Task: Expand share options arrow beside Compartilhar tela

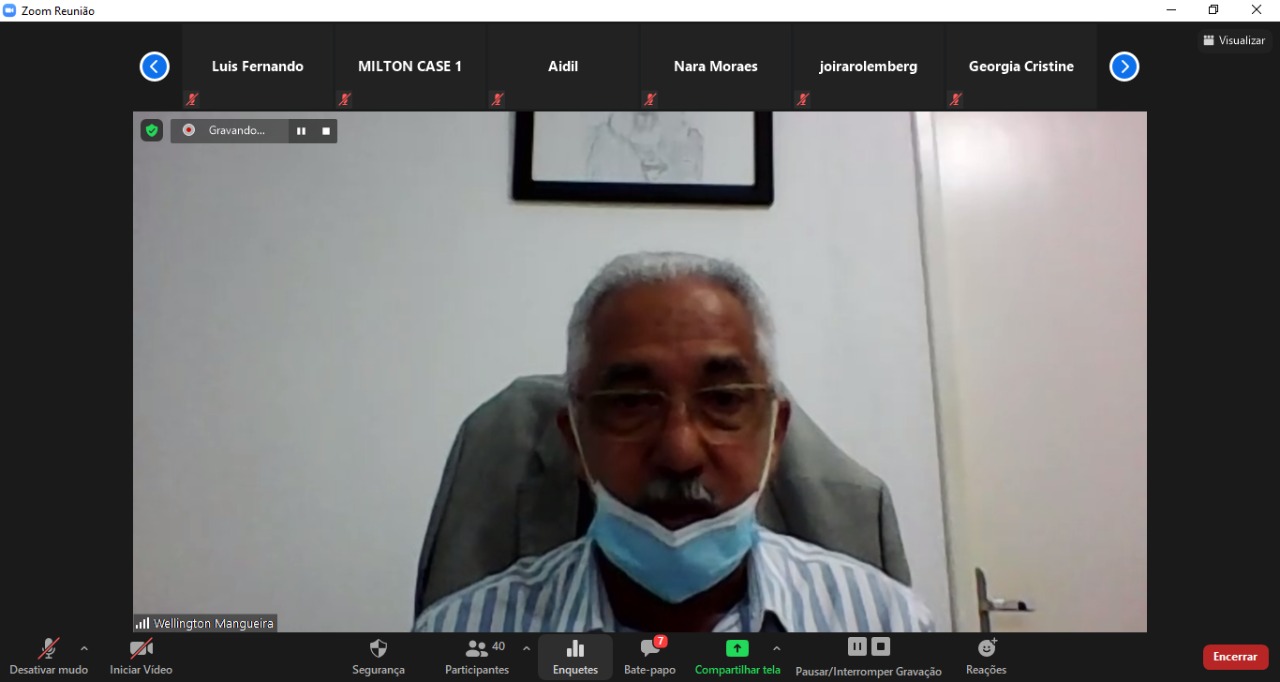Action: click(x=777, y=648)
